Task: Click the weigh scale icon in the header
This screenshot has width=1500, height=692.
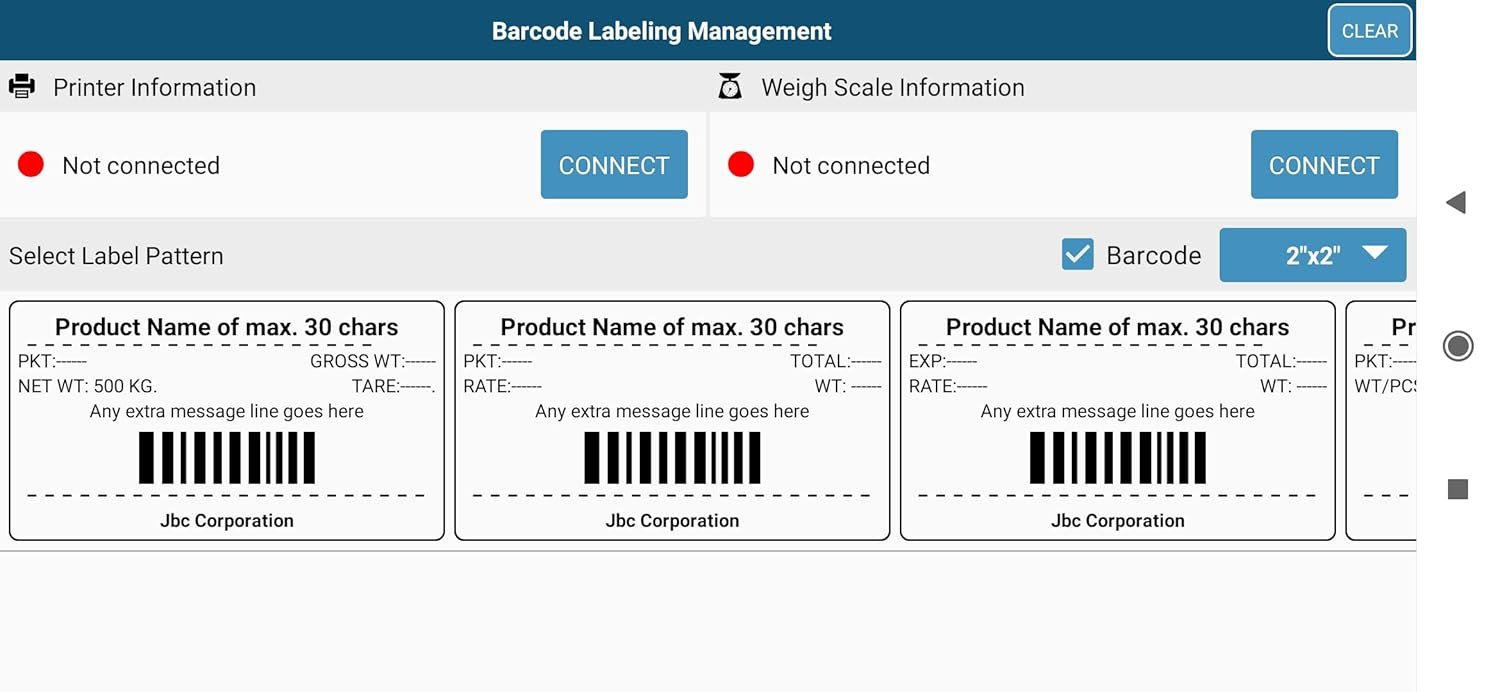Action: point(730,87)
